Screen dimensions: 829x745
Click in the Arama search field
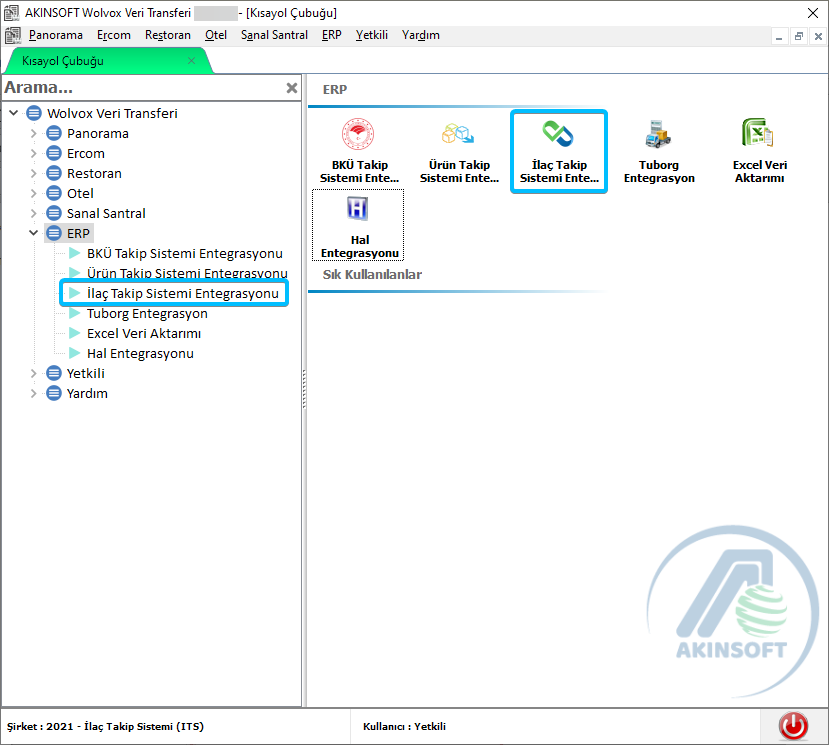(x=143, y=88)
